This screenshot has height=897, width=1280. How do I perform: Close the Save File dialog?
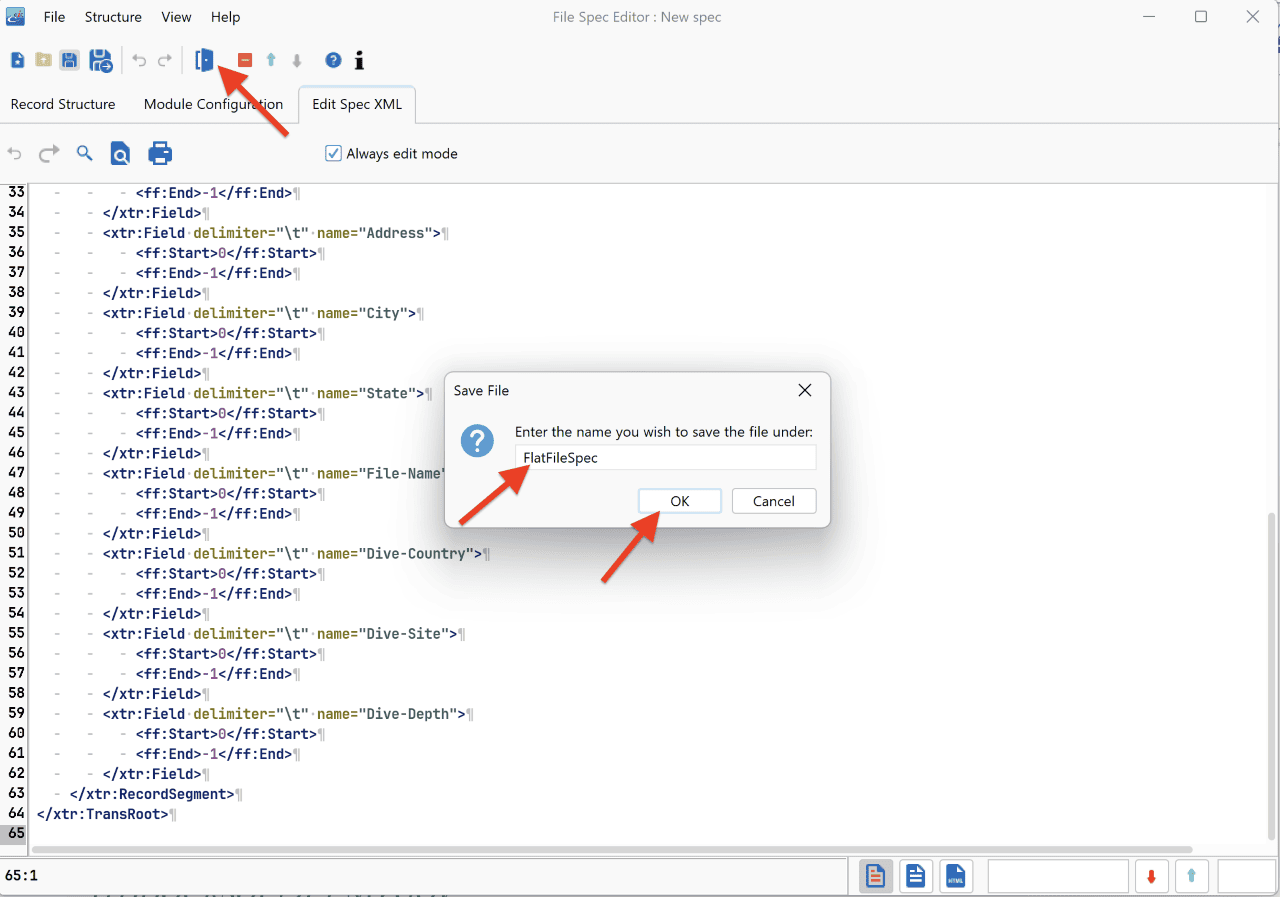805,390
